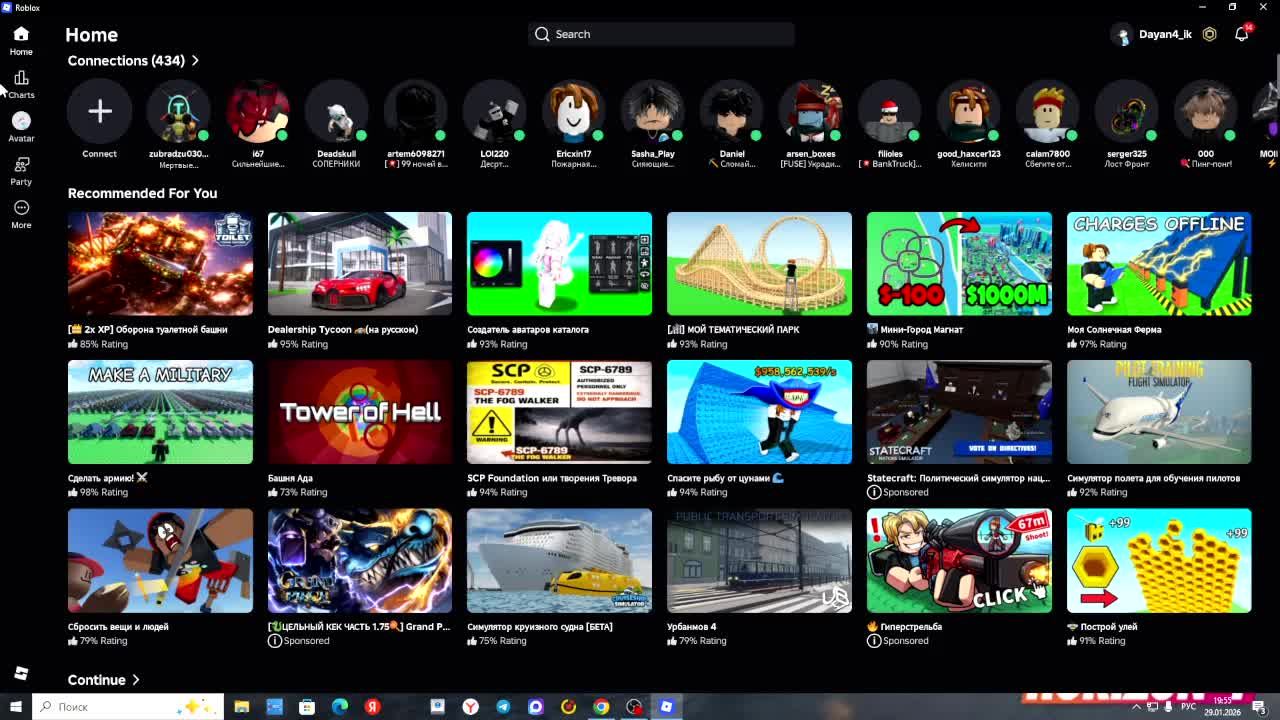The image size is (1280, 720).
Task: Open the friend avatar named 000
Action: (1205, 111)
